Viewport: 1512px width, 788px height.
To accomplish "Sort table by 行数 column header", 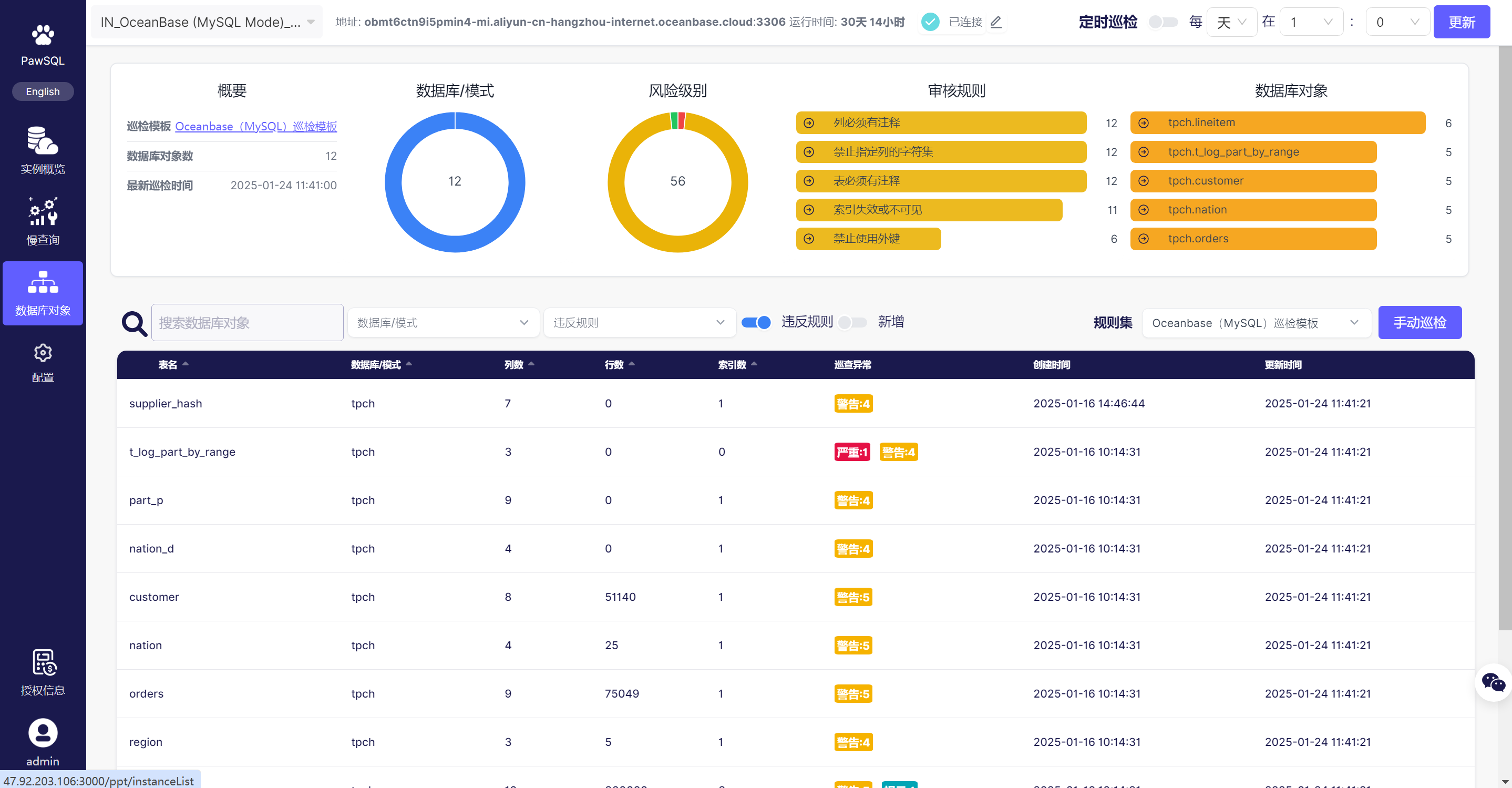I will [x=614, y=365].
